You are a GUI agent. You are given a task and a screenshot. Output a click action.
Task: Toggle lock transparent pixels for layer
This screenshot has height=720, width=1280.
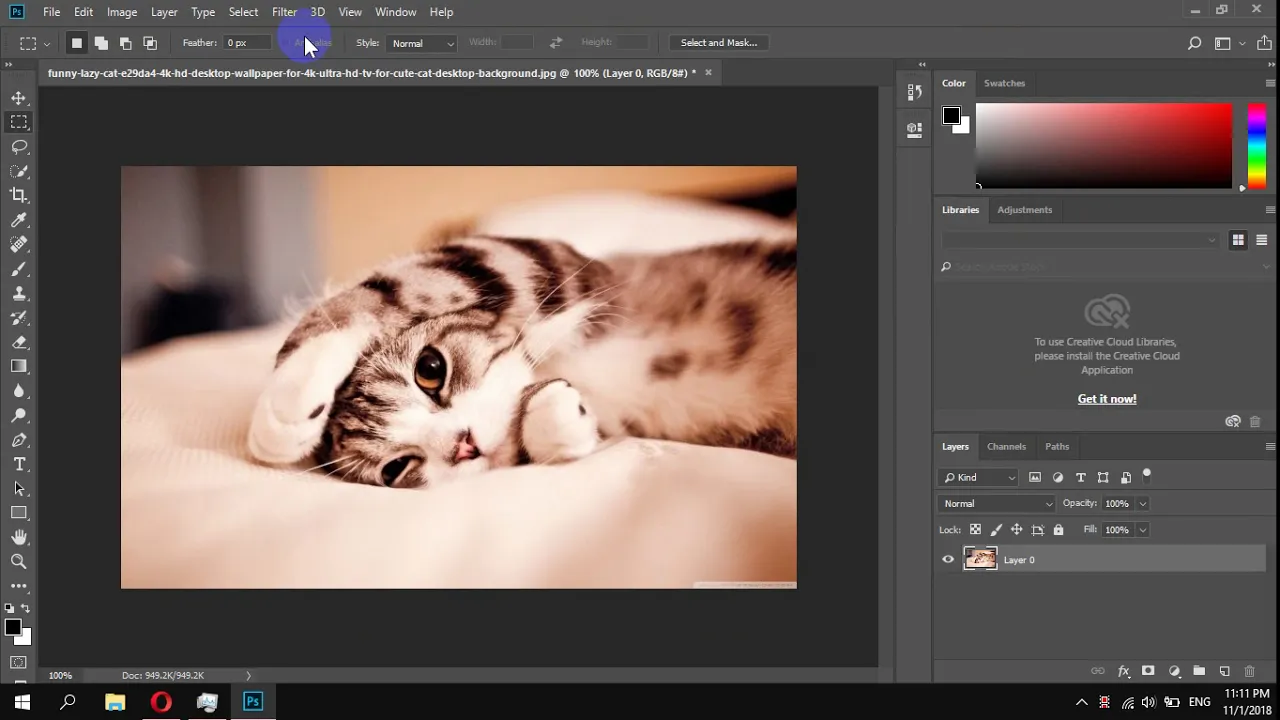pyautogui.click(x=975, y=530)
